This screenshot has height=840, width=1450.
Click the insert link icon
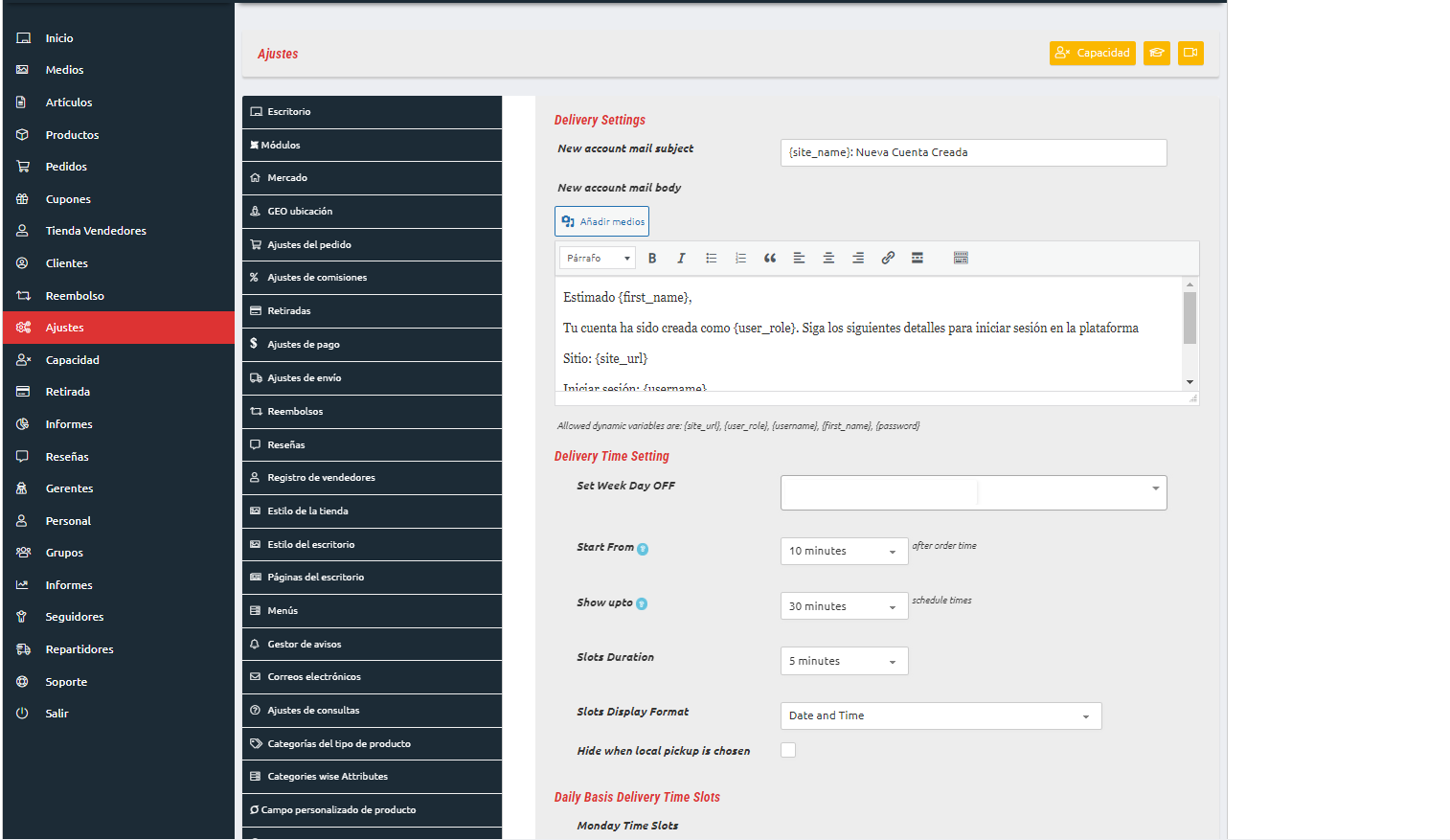(888, 259)
